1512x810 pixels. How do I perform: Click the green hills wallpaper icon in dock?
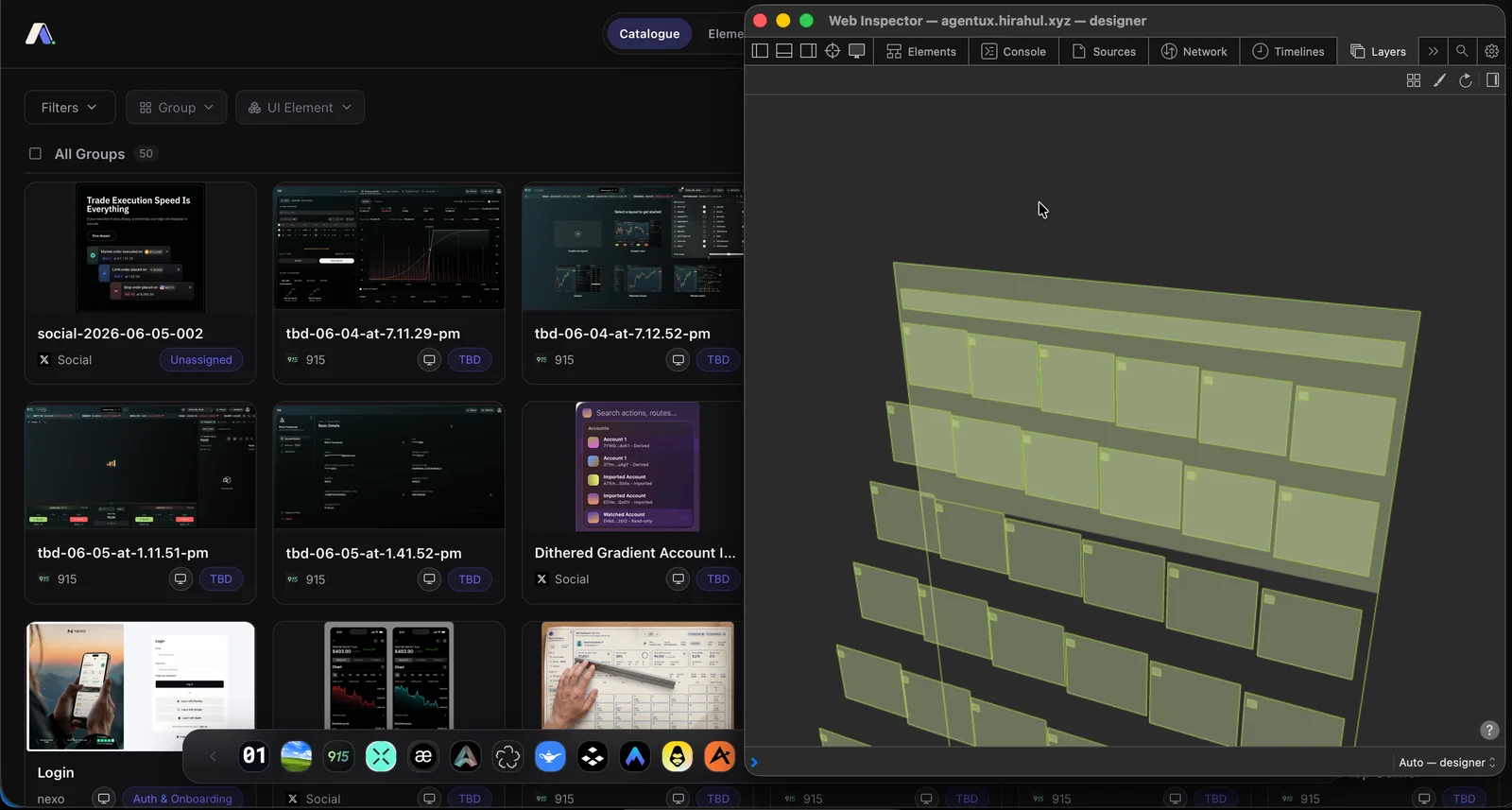[296, 756]
